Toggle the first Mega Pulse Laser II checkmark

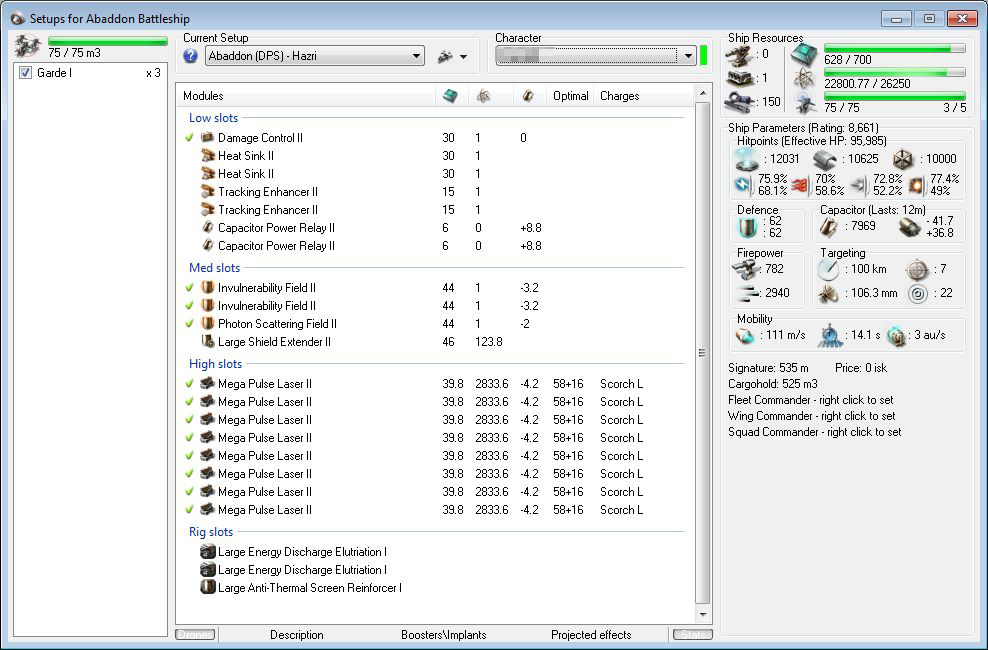190,384
